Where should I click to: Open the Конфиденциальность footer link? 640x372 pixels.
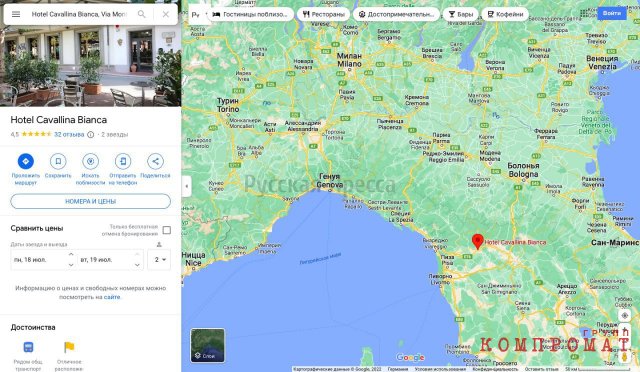(495, 369)
